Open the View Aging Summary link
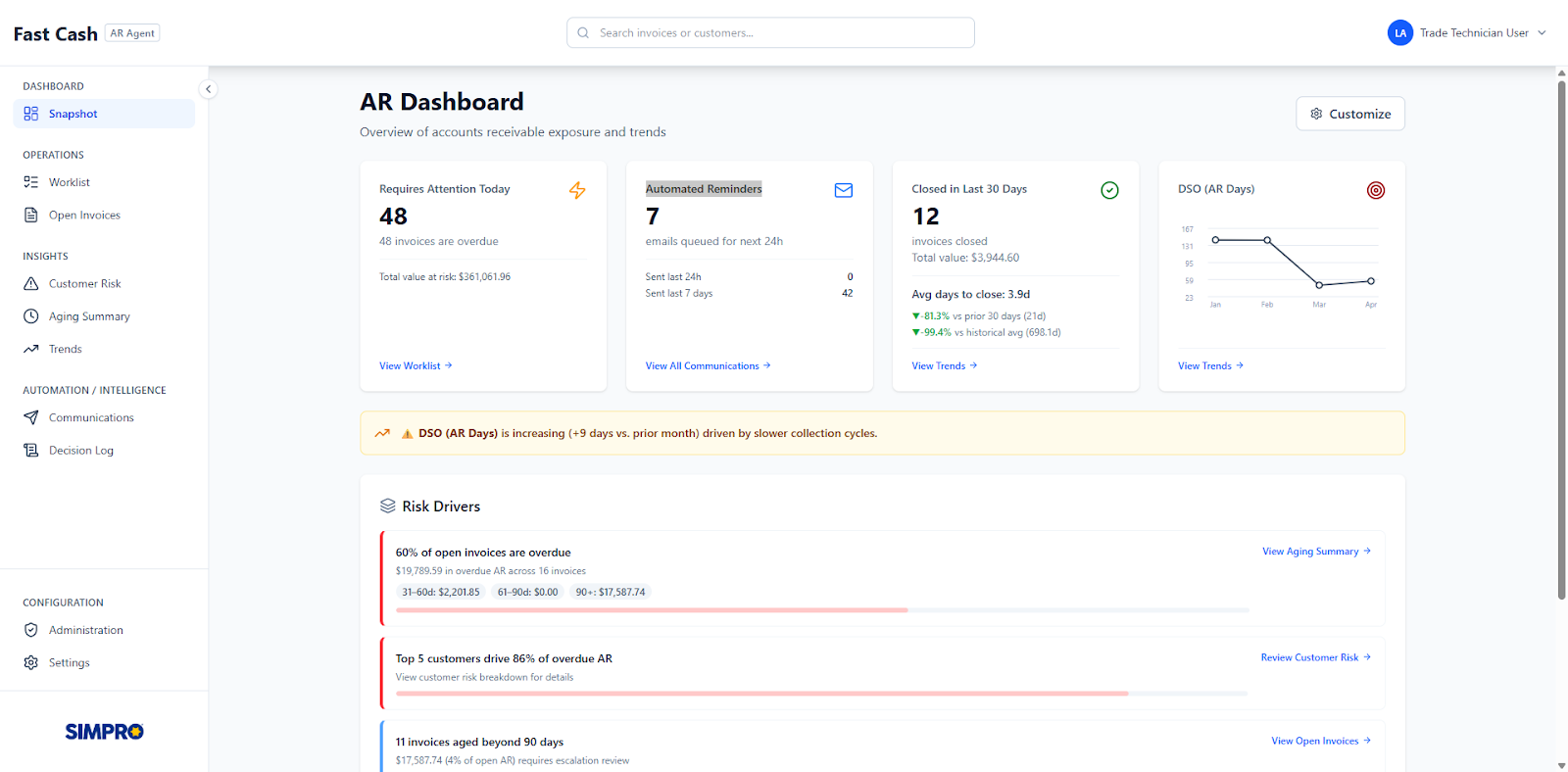Image resolution: width=1568 pixels, height=772 pixels. (1316, 552)
